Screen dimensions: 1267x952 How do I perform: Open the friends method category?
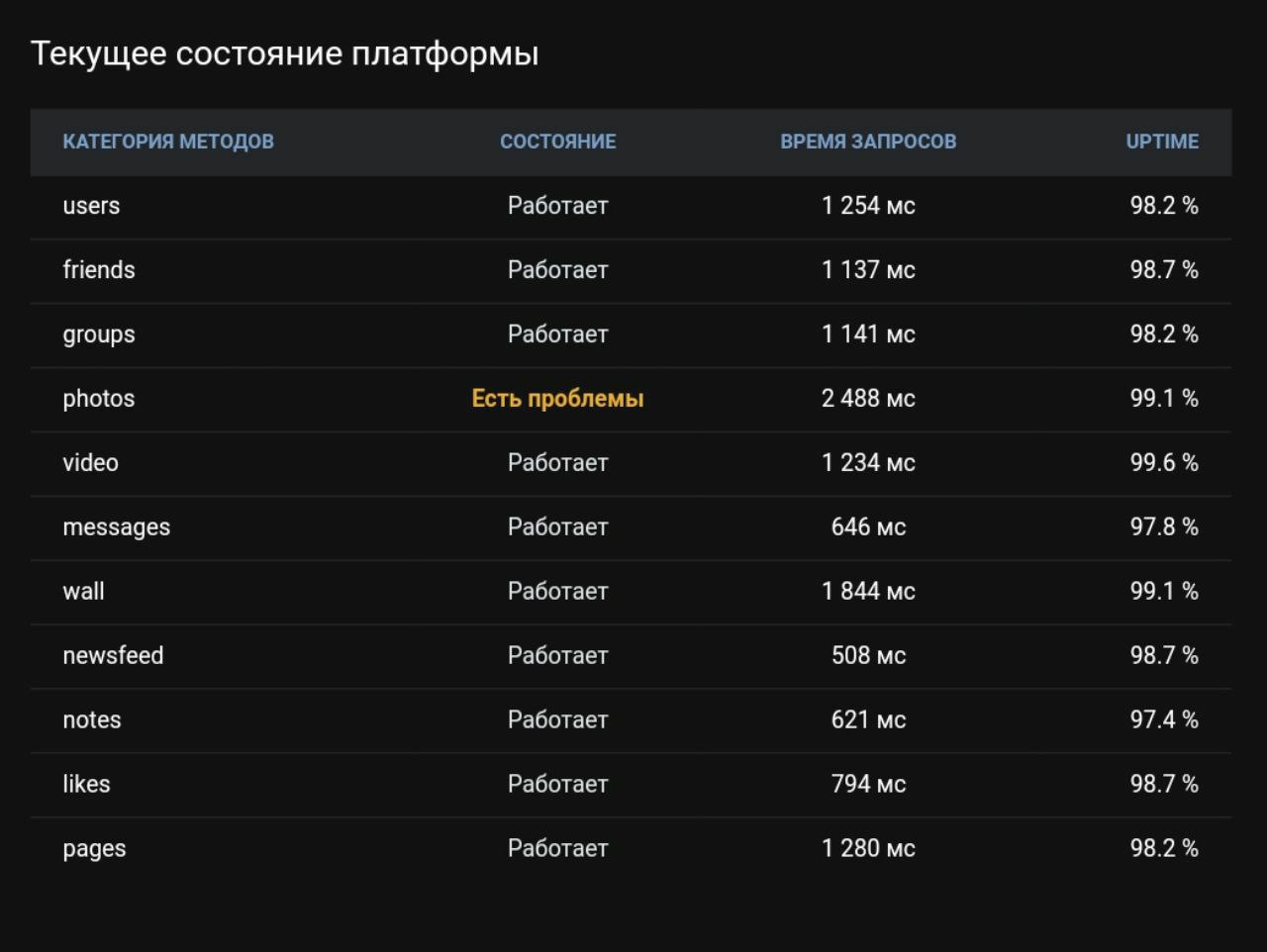pyautogui.click(x=99, y=270)
